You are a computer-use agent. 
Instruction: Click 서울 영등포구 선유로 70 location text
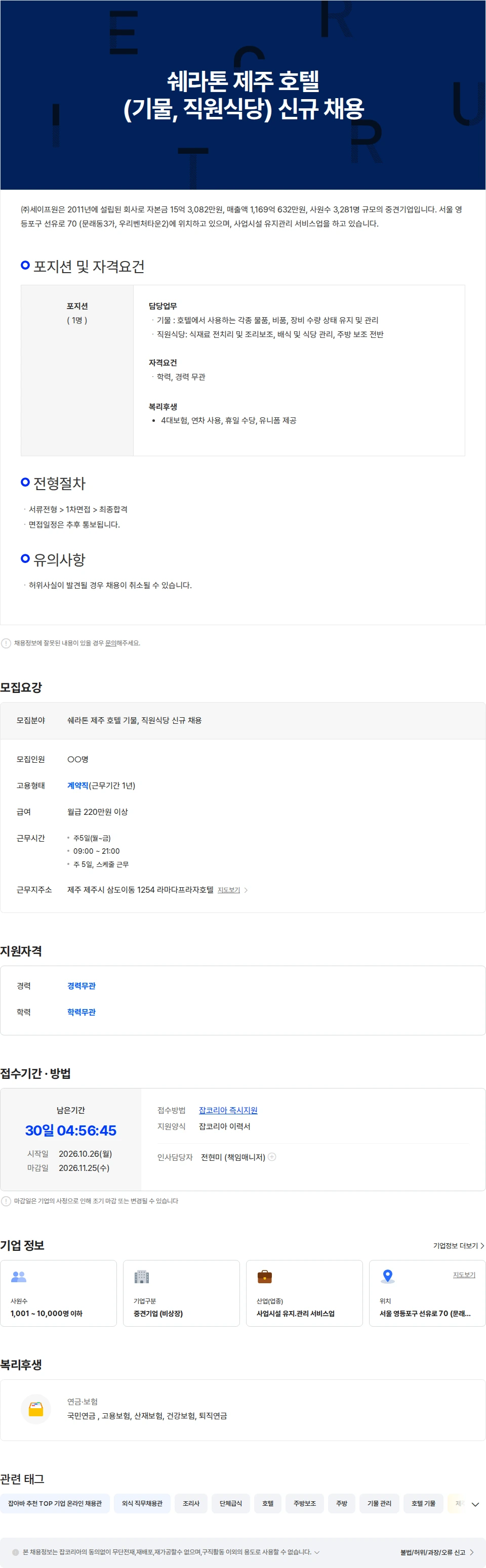(x=425, y=1313)
